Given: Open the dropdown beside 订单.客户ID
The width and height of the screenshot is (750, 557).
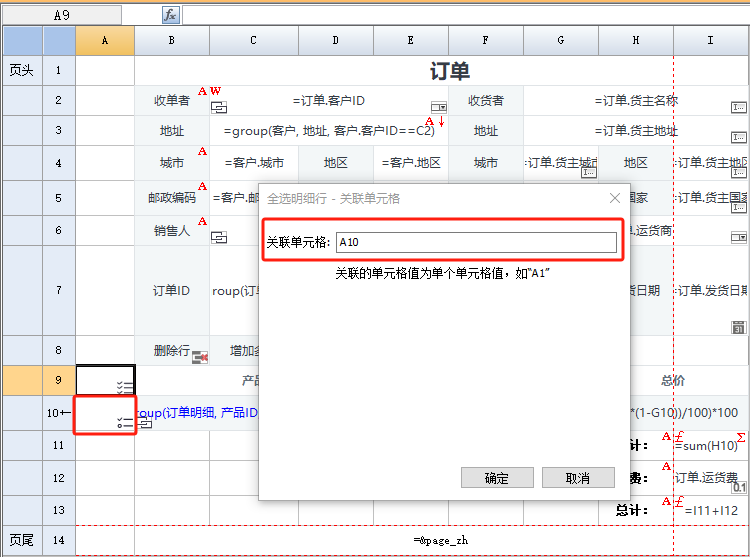Looking at the screenshot, I should click(x=438, y=107).
